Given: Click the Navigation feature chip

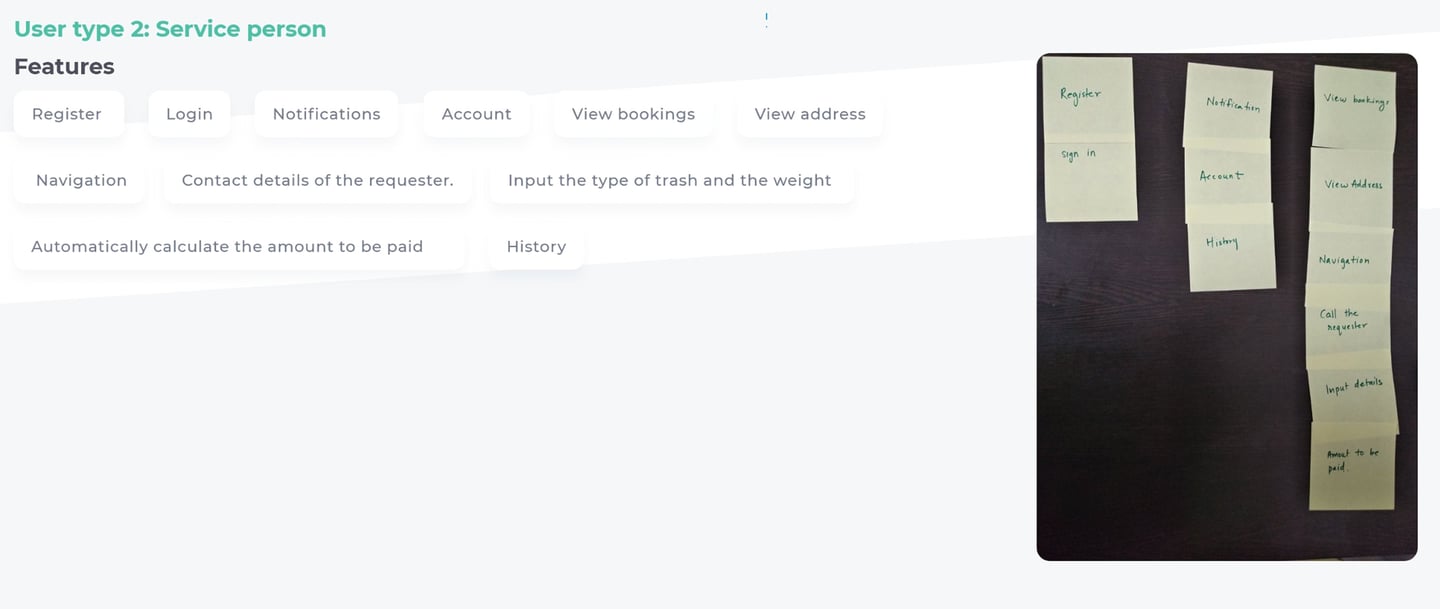Looking at the screenshot, I should (81, 180).
